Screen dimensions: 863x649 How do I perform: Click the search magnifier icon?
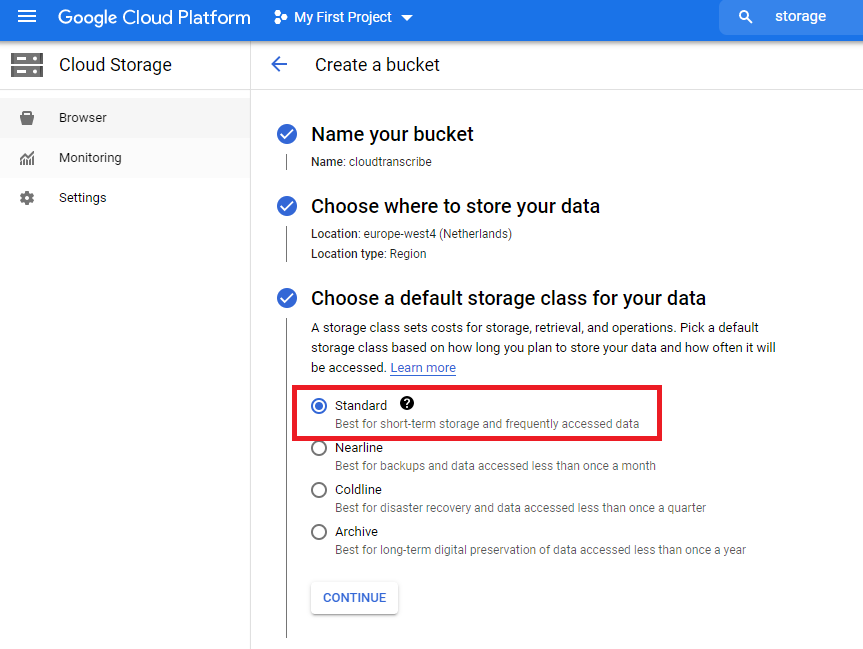[x=745, y=17]
